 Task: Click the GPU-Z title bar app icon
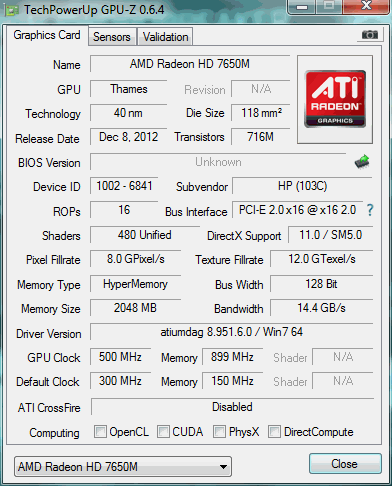pyautogui.click(x=11, y=11)
